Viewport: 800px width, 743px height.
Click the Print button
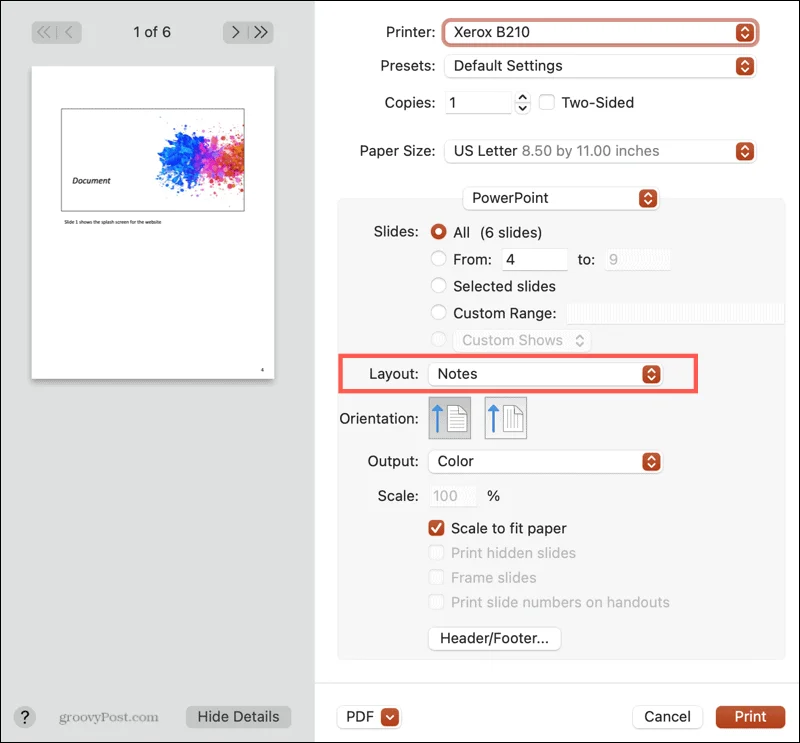[x=750, y=717]
